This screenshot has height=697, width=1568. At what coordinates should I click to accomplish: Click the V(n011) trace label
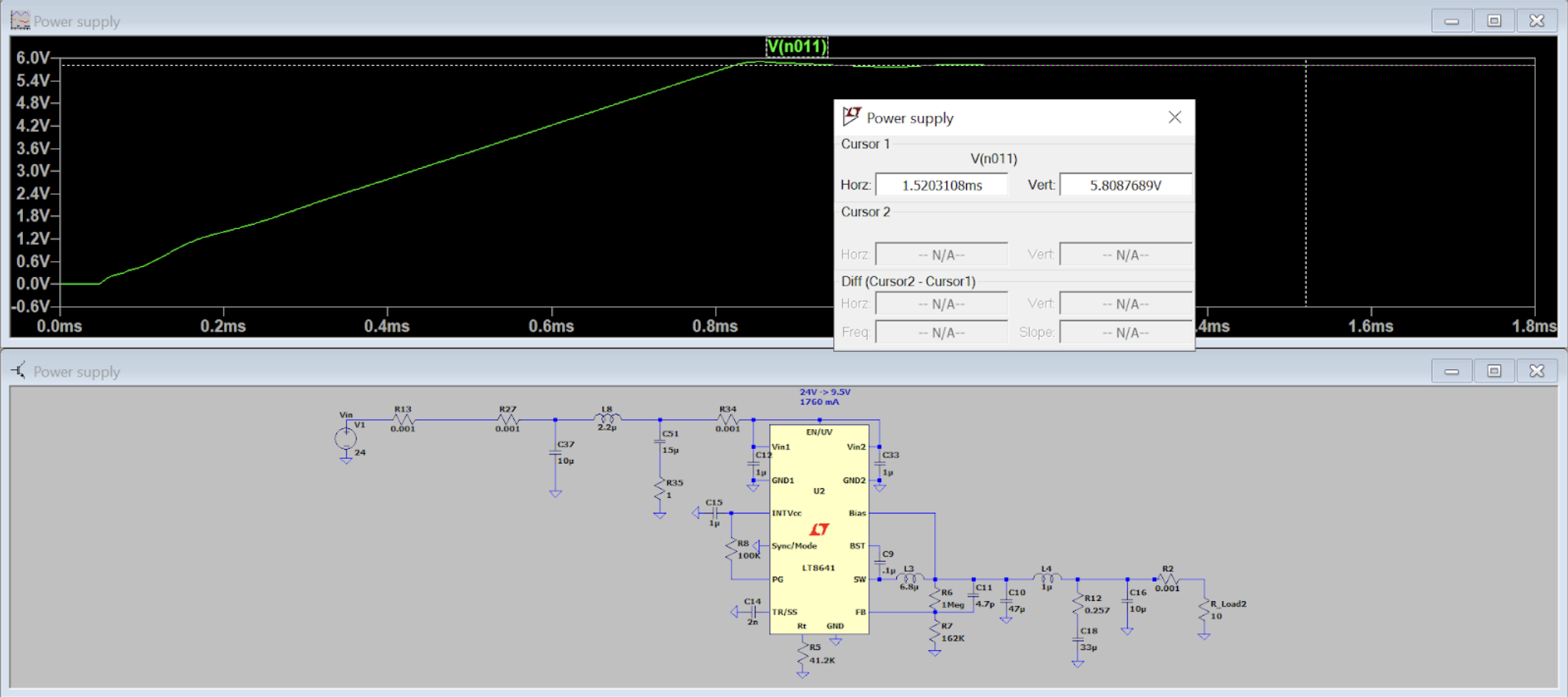[x=796, y=47]
